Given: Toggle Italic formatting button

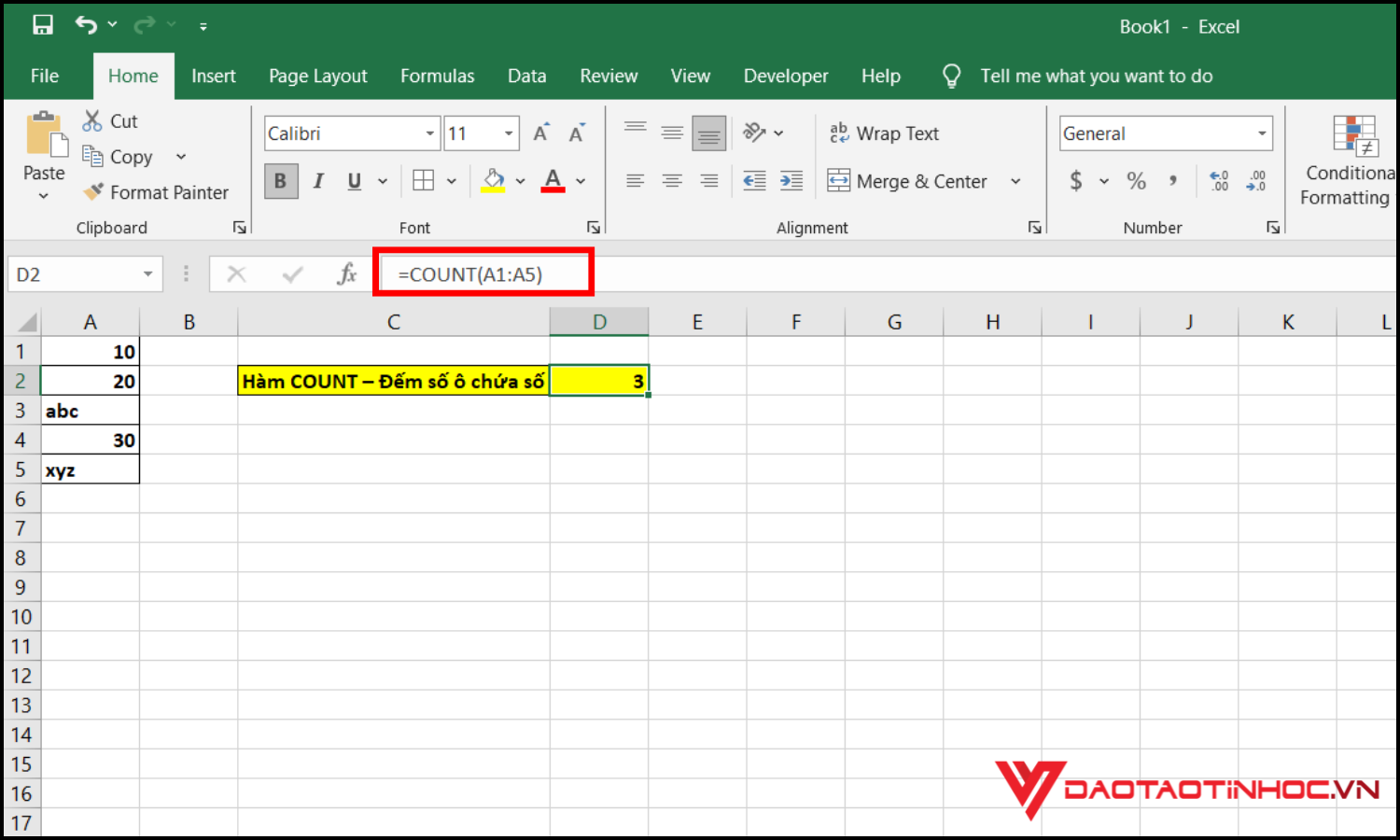Looking at the screenshot, I should point(318,181).
